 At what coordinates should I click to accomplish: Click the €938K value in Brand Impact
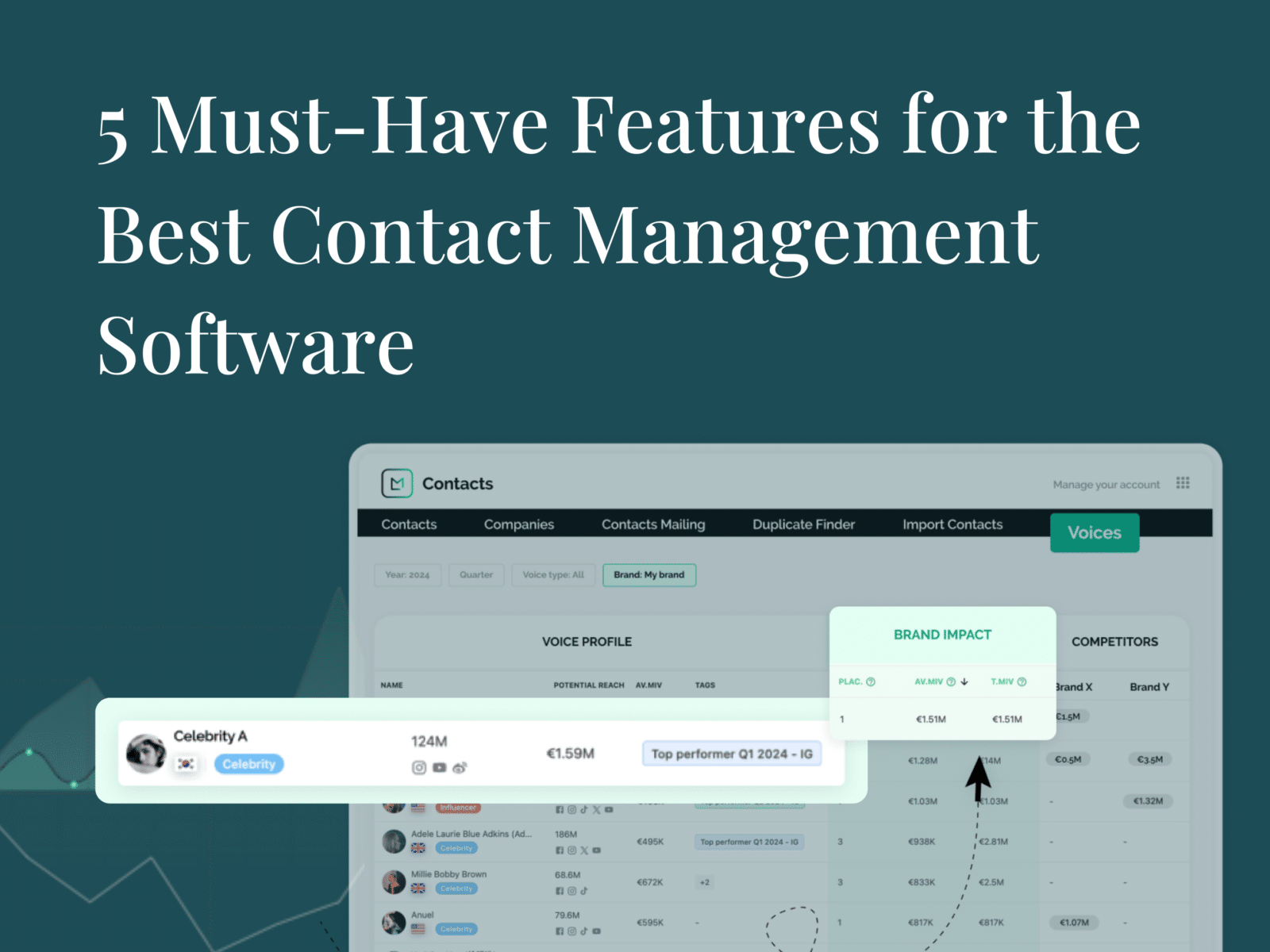pos(922,842)
